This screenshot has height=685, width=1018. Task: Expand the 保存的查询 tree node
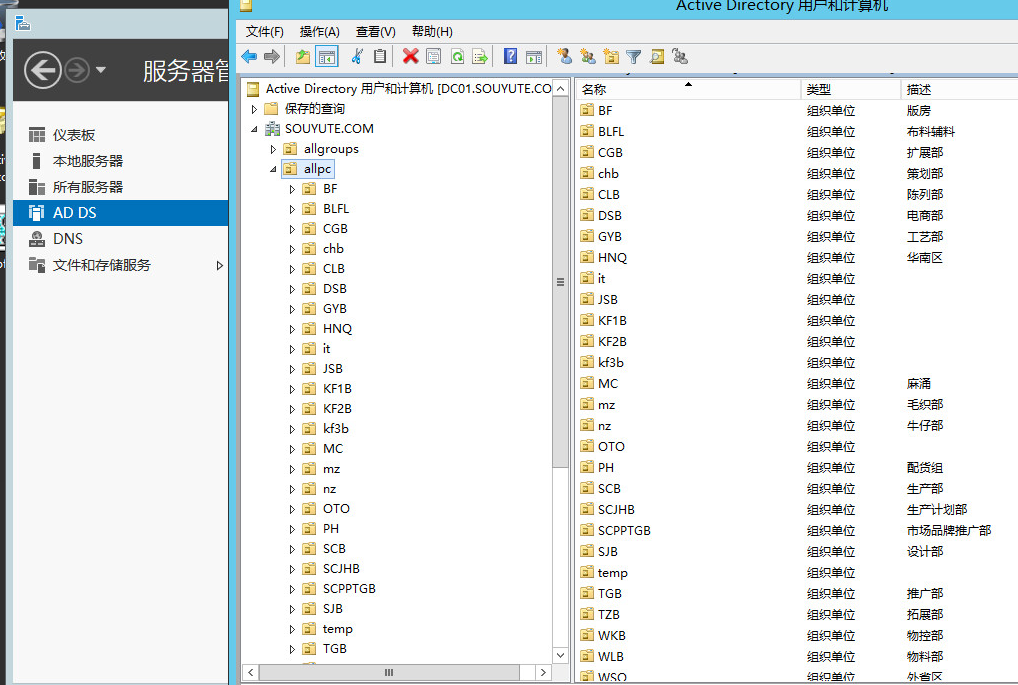tap(254, 109)
